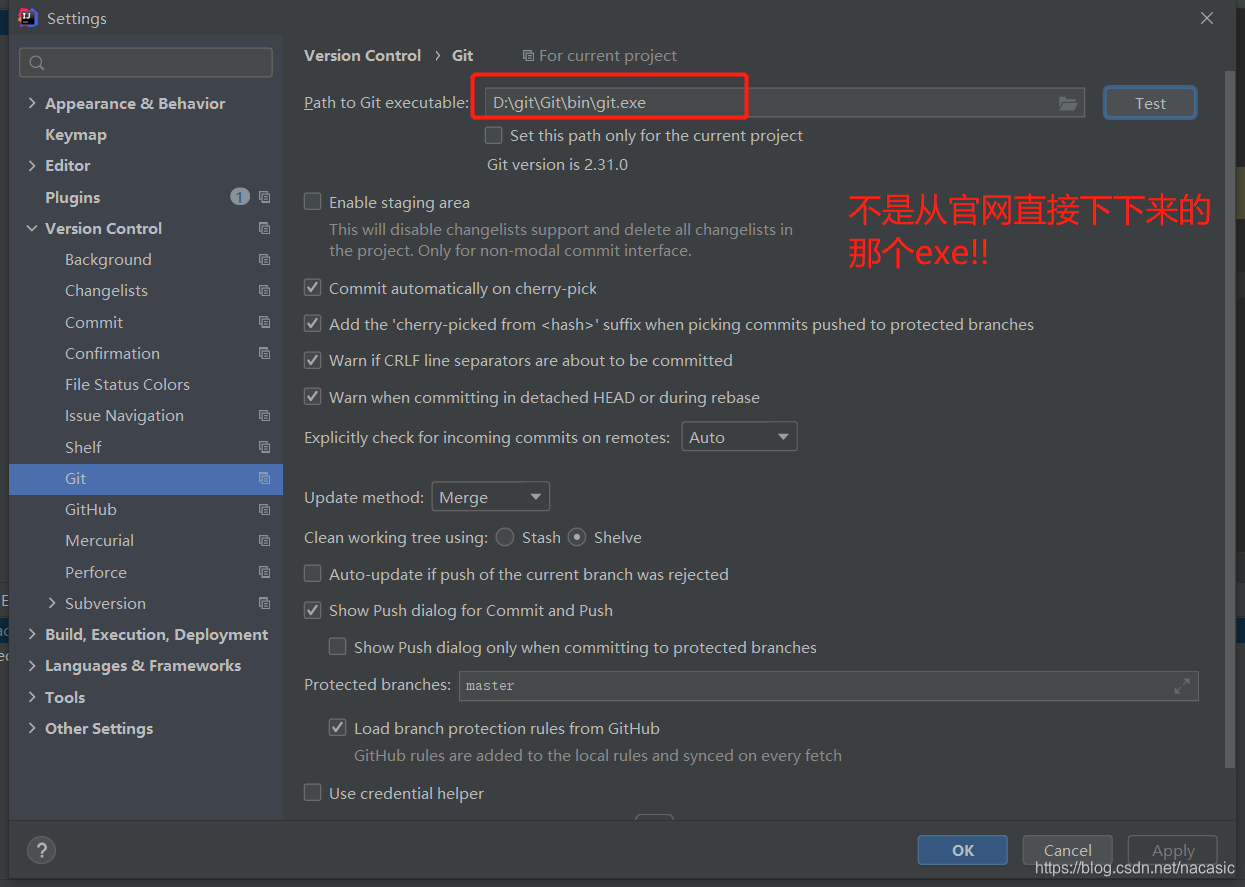Click the help question mark icon
The height and width of the screenshot is (887, 1245).
41,850
